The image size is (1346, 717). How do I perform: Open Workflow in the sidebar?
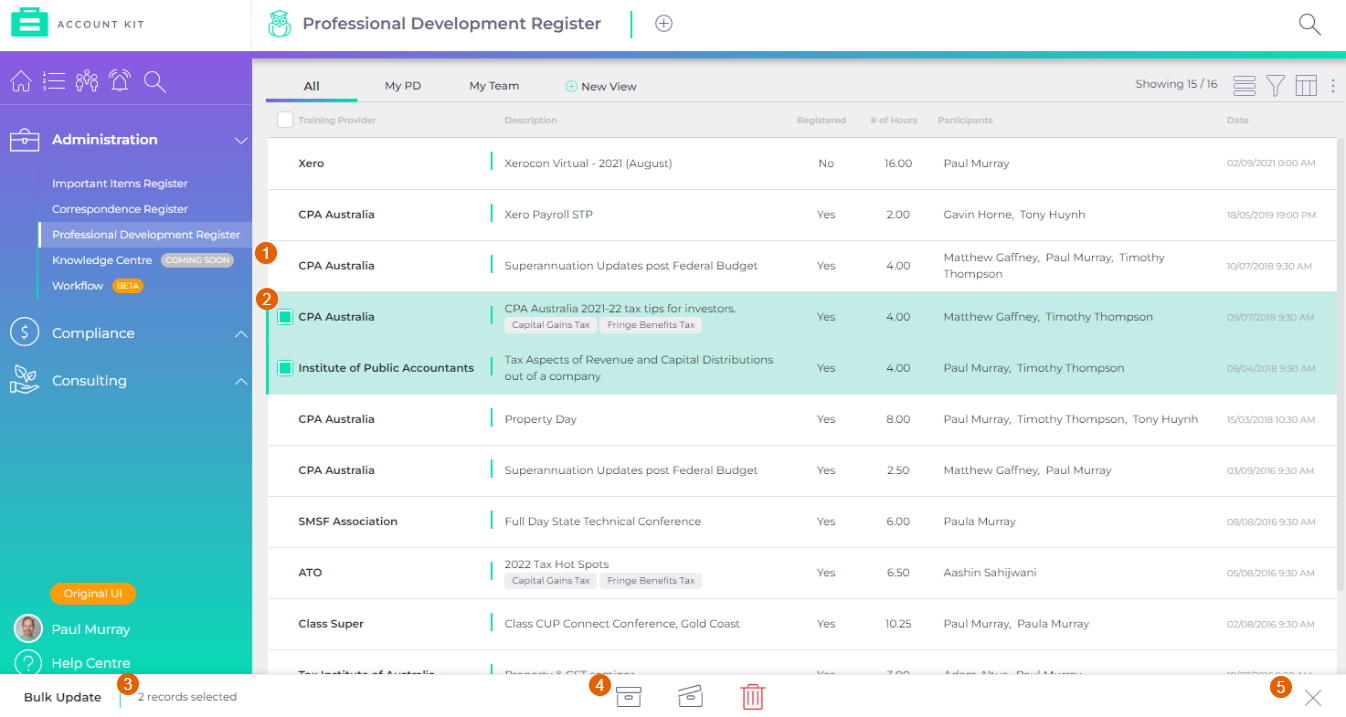tap(78, 286)
